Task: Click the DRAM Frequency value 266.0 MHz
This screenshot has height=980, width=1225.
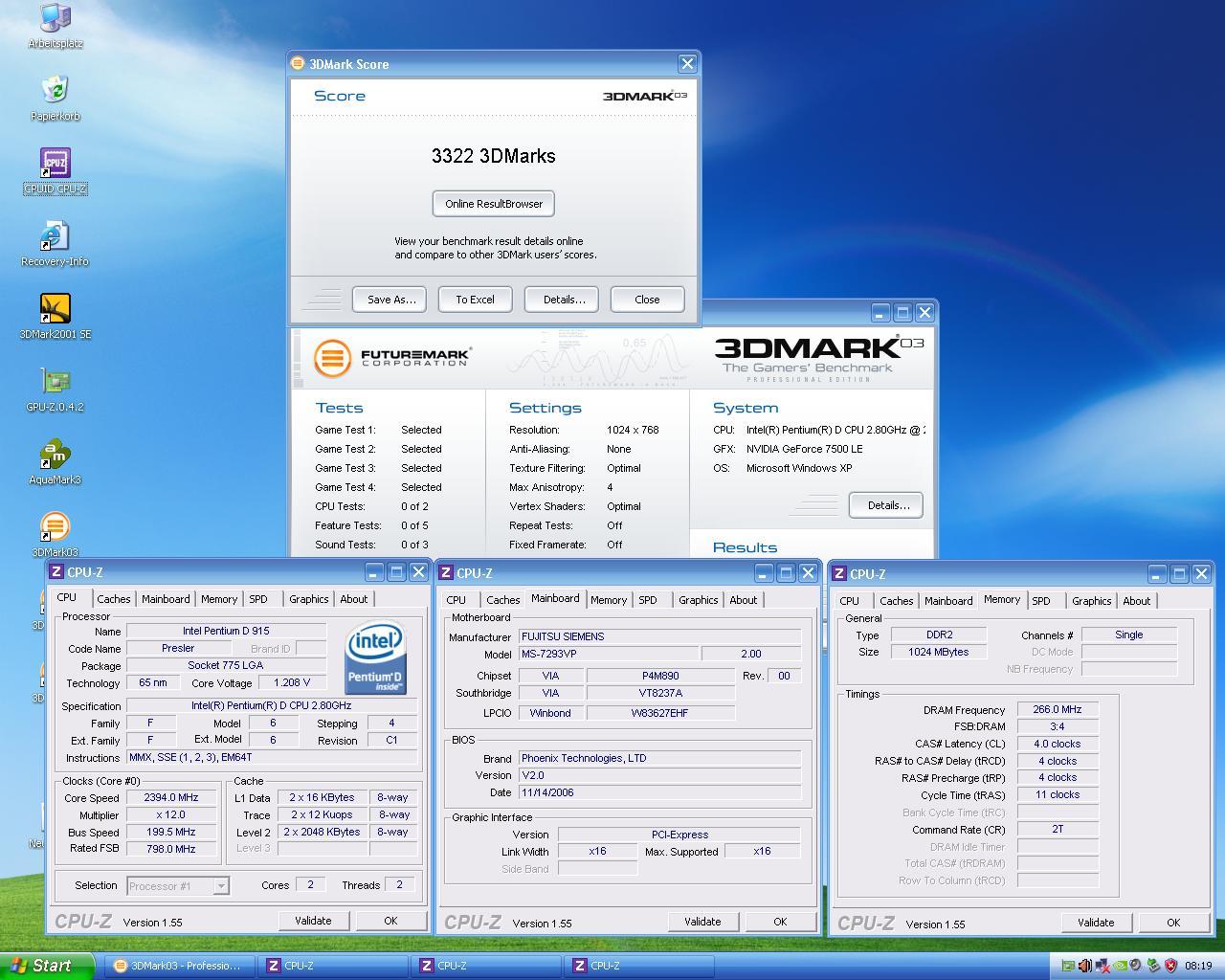Action: pyautogui.click(x=1058, y=710)
